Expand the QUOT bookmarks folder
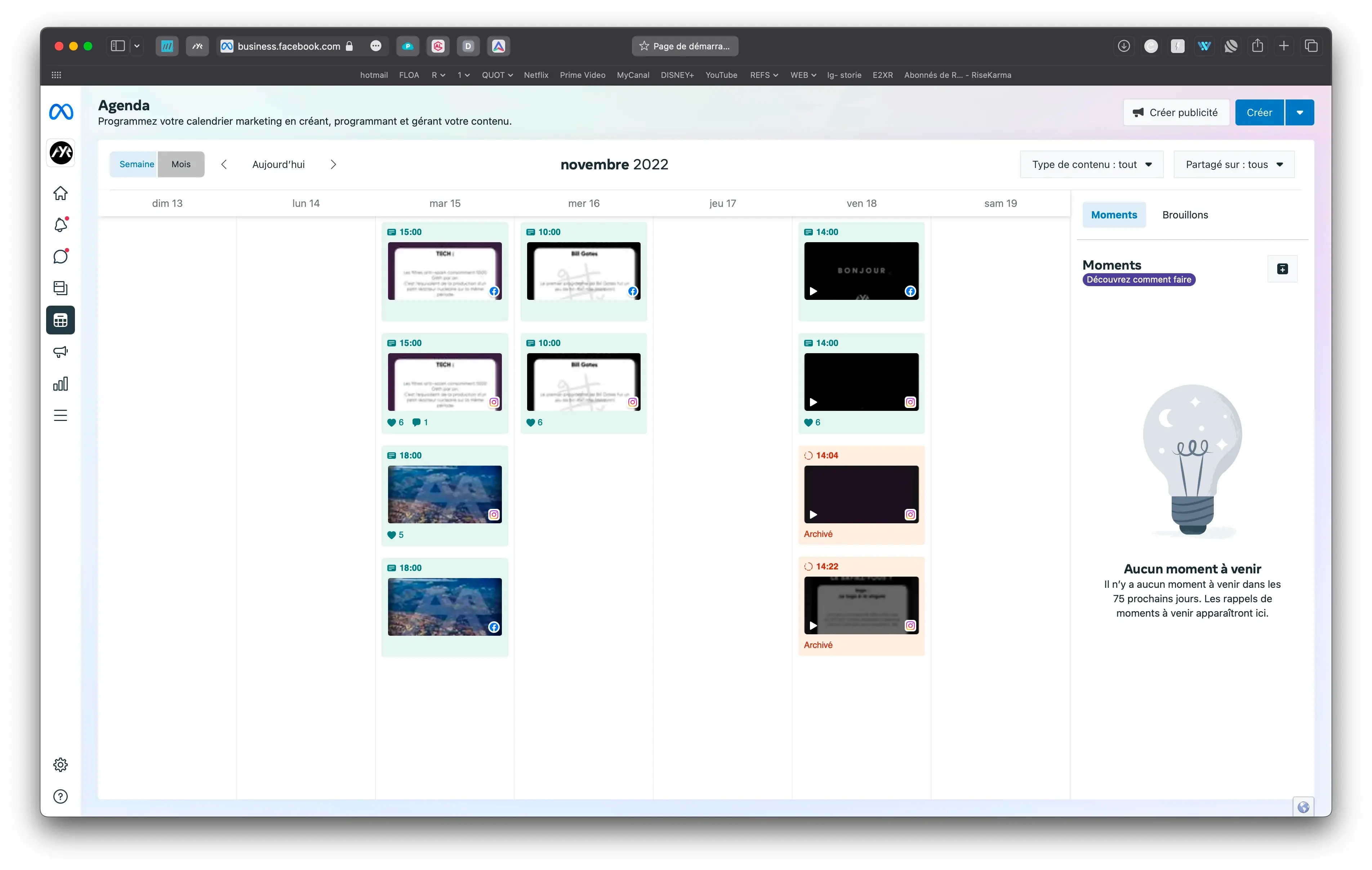The image size is (1372, 870). pos(497,75)
